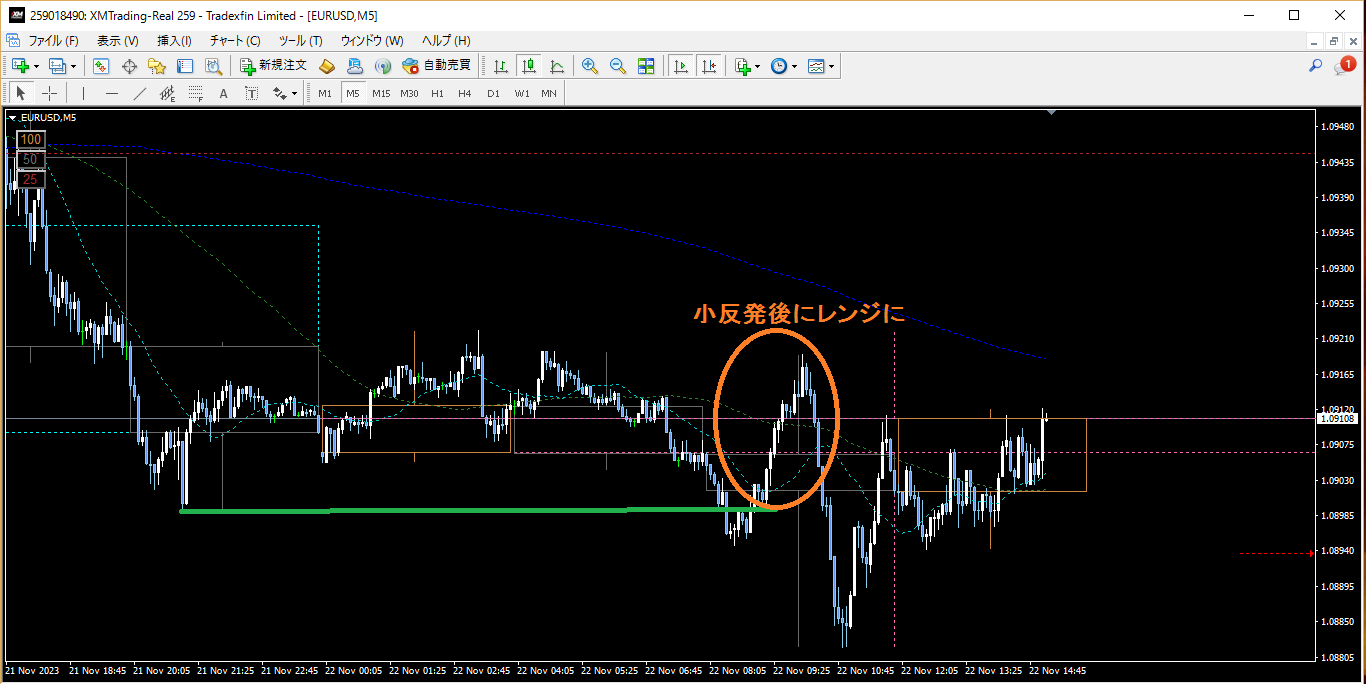The width and height of the screenshot is (1366, 684).
Task: Open the Market Watch panel
Action: tap(101, 66)
